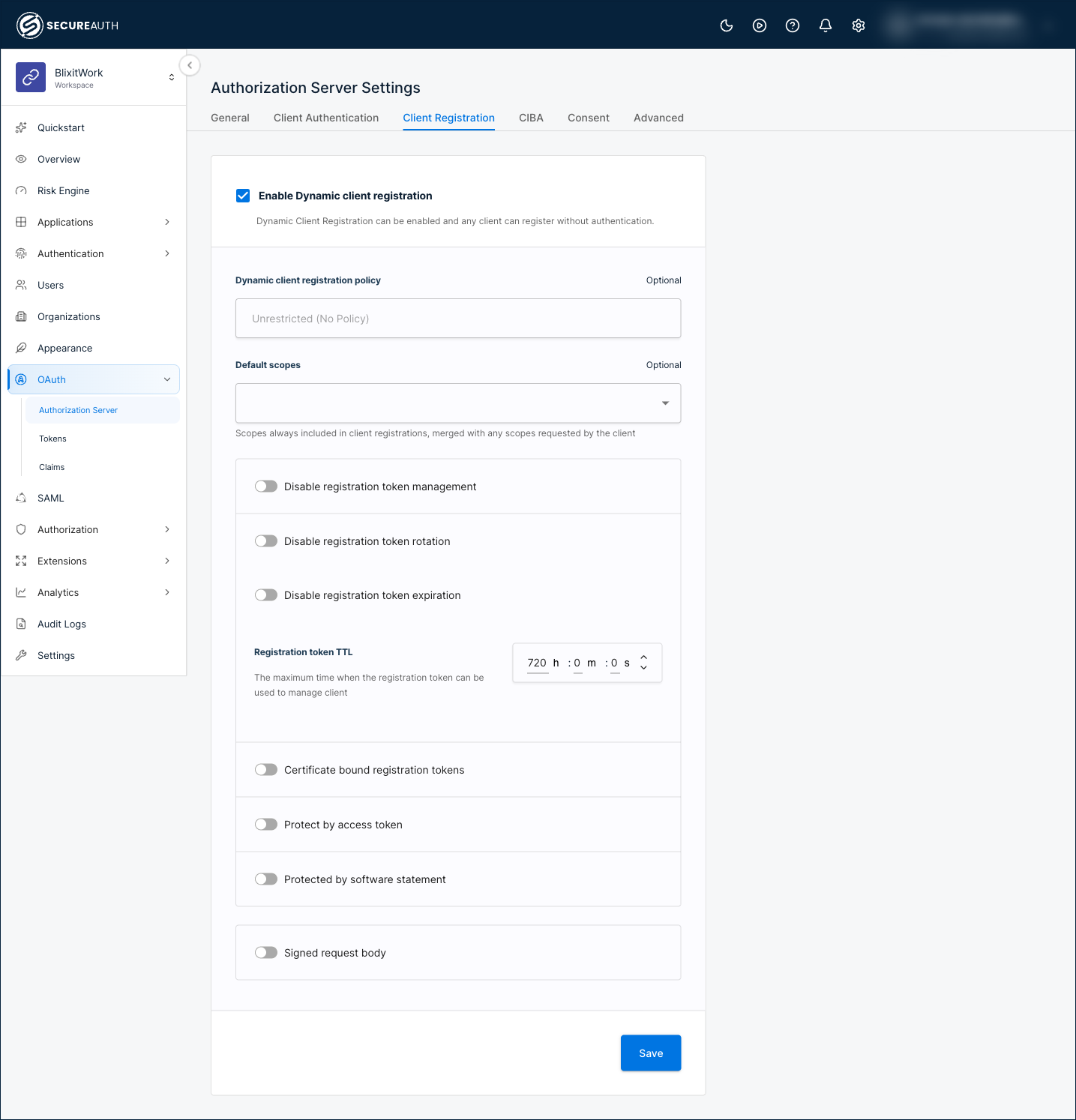Click the Authorization shield icon
Screen dimensions: 1076x1120
[21, 529]
